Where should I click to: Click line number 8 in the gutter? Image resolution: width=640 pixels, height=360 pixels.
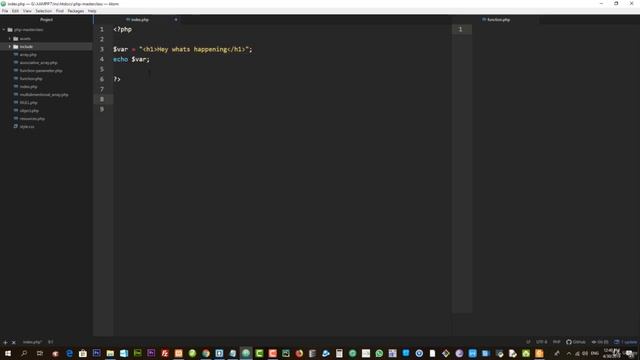[102, 99]
